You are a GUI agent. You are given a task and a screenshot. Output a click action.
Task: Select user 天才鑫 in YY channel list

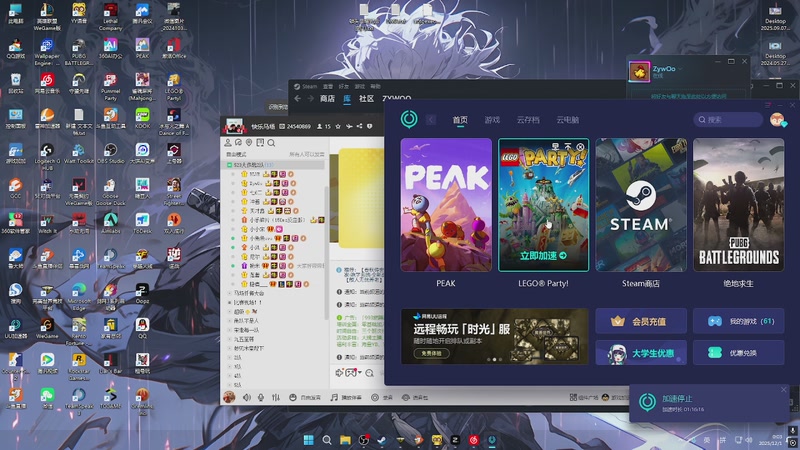(x=257, y=211)
